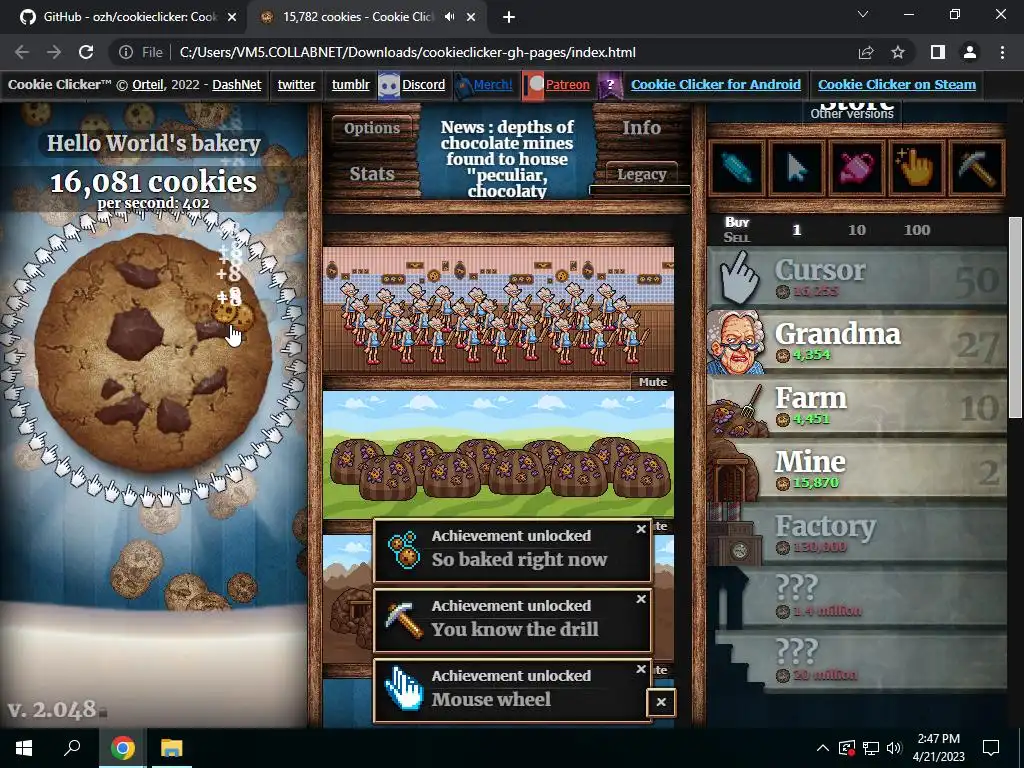Mute the Cookie Clicker tab audio icon
Viewport: 1024px width, 768px height.
(449, 17)
